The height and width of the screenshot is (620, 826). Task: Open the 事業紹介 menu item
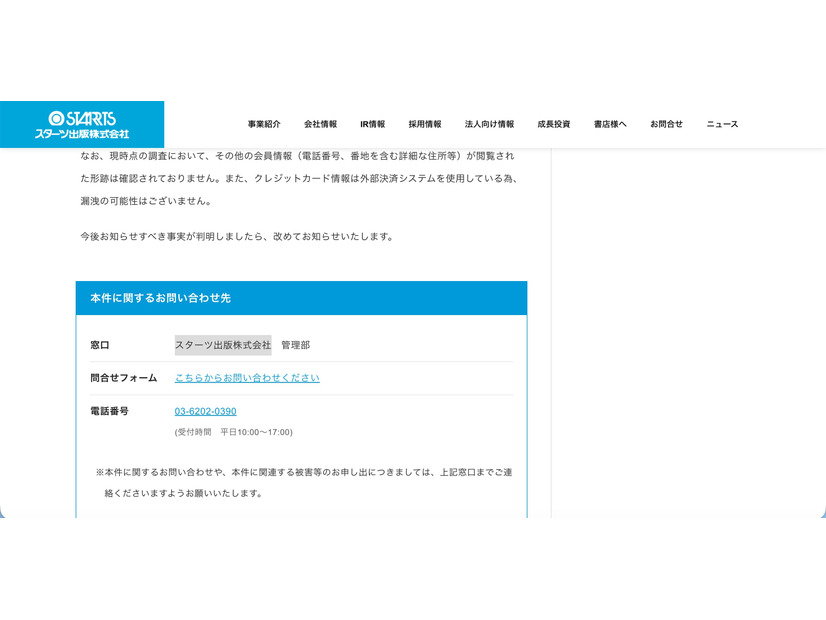264,124
